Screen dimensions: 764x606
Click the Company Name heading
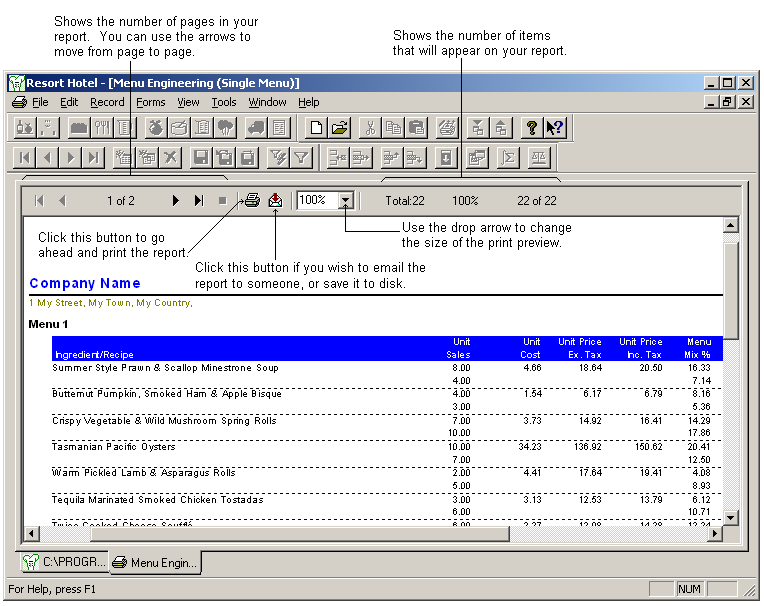(x=85, y=283)
